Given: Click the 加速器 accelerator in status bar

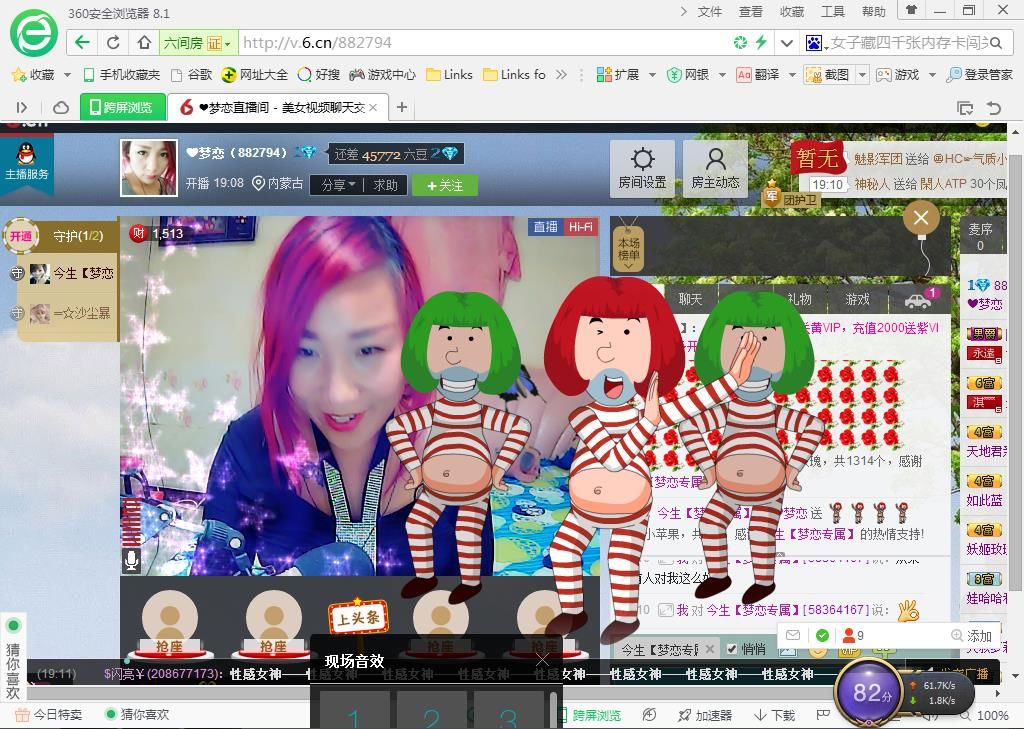Looking at the screenshot, I should pyautogui.click(x=705, y=715).
